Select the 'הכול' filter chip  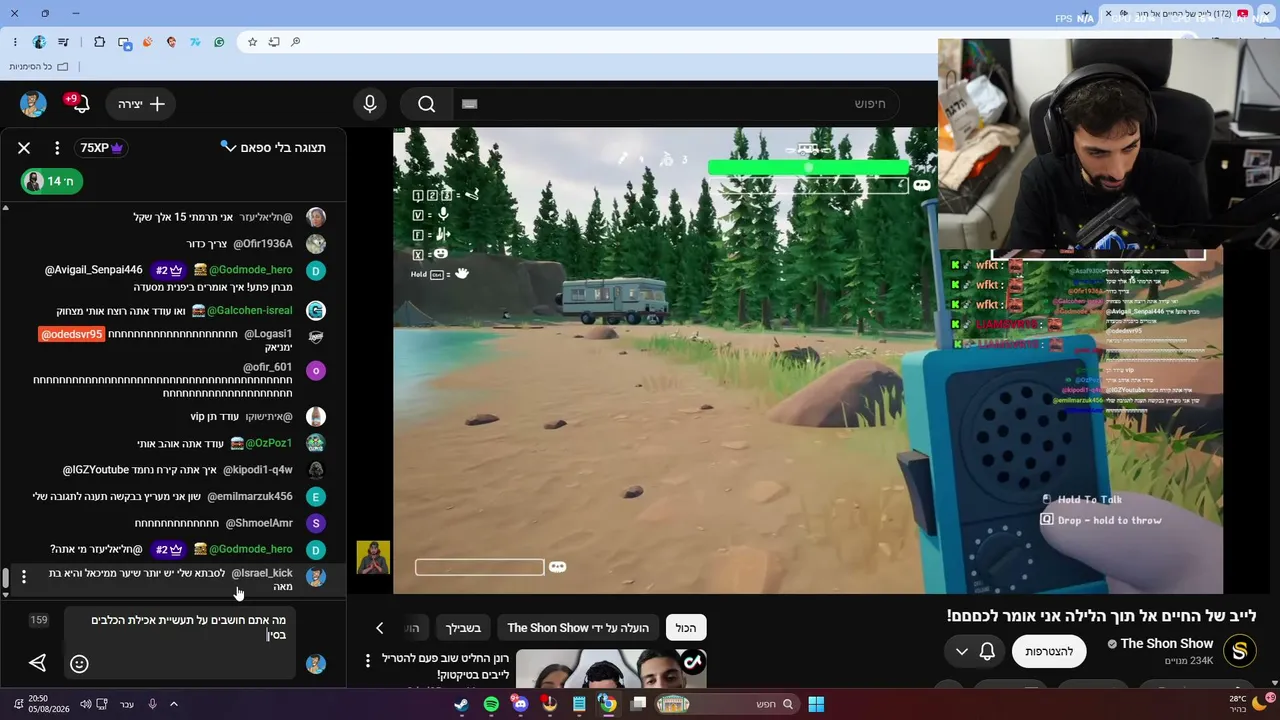click(686, 628)
